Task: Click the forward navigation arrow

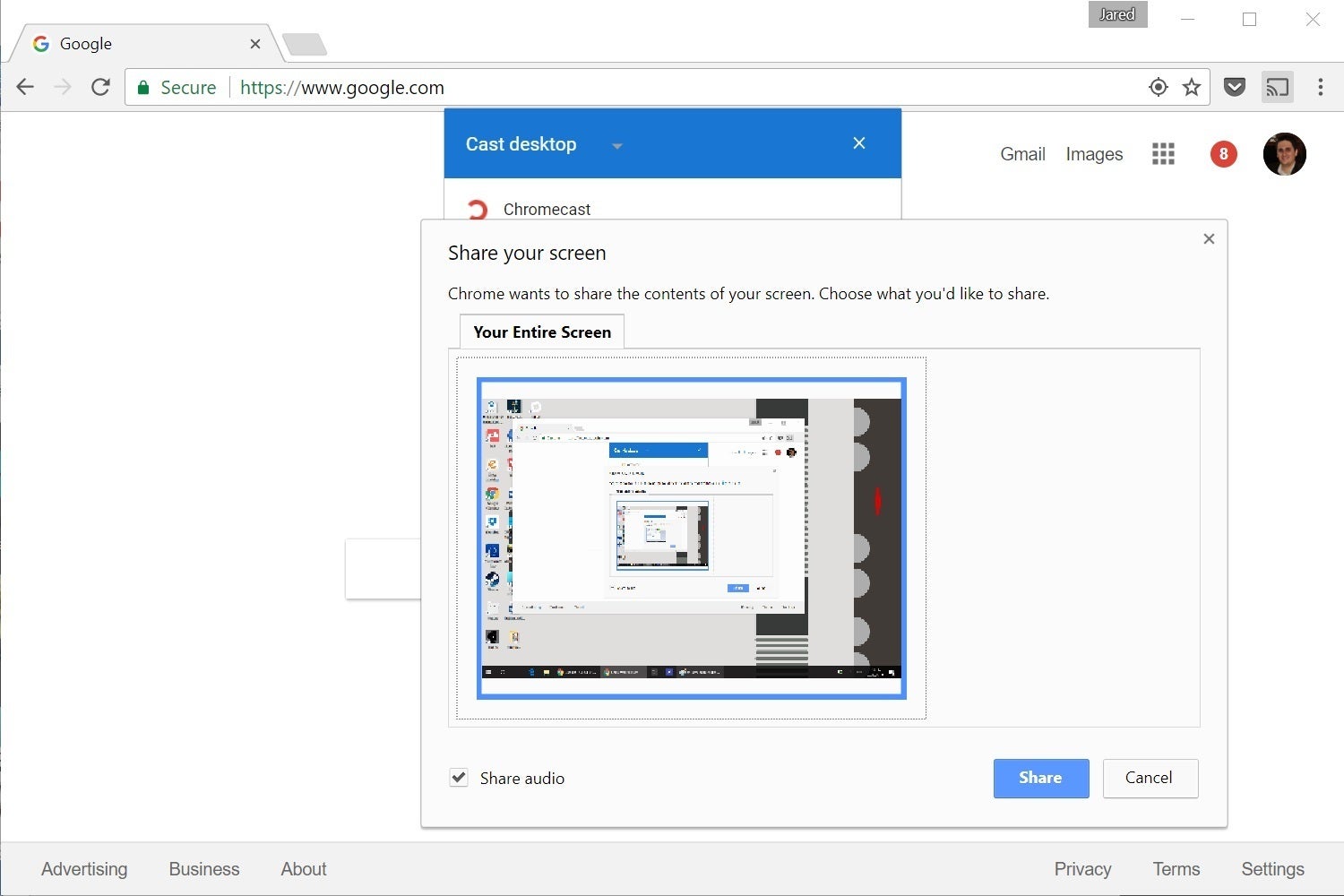Action: (63, 87)
